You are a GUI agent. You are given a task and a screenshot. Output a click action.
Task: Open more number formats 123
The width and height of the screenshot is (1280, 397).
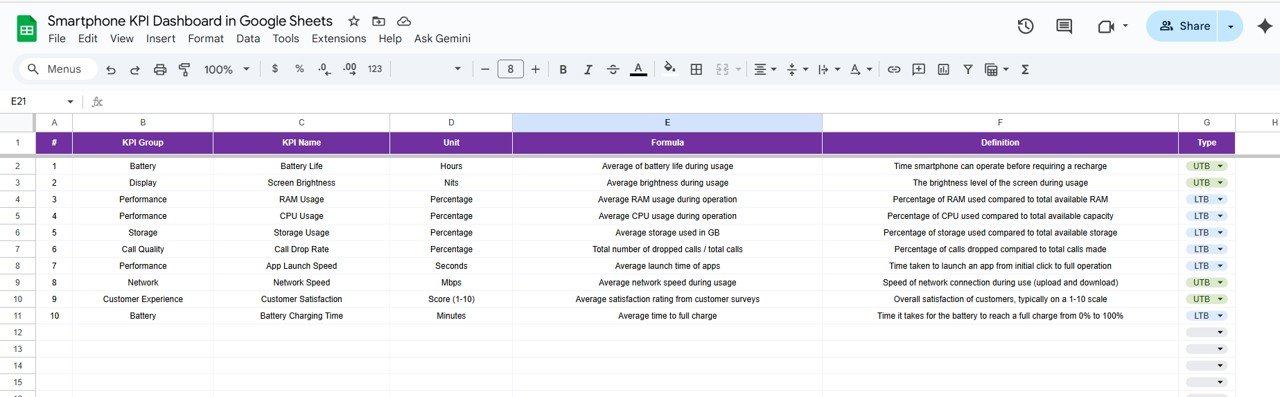pyautogui.click(x=375, y=69)
